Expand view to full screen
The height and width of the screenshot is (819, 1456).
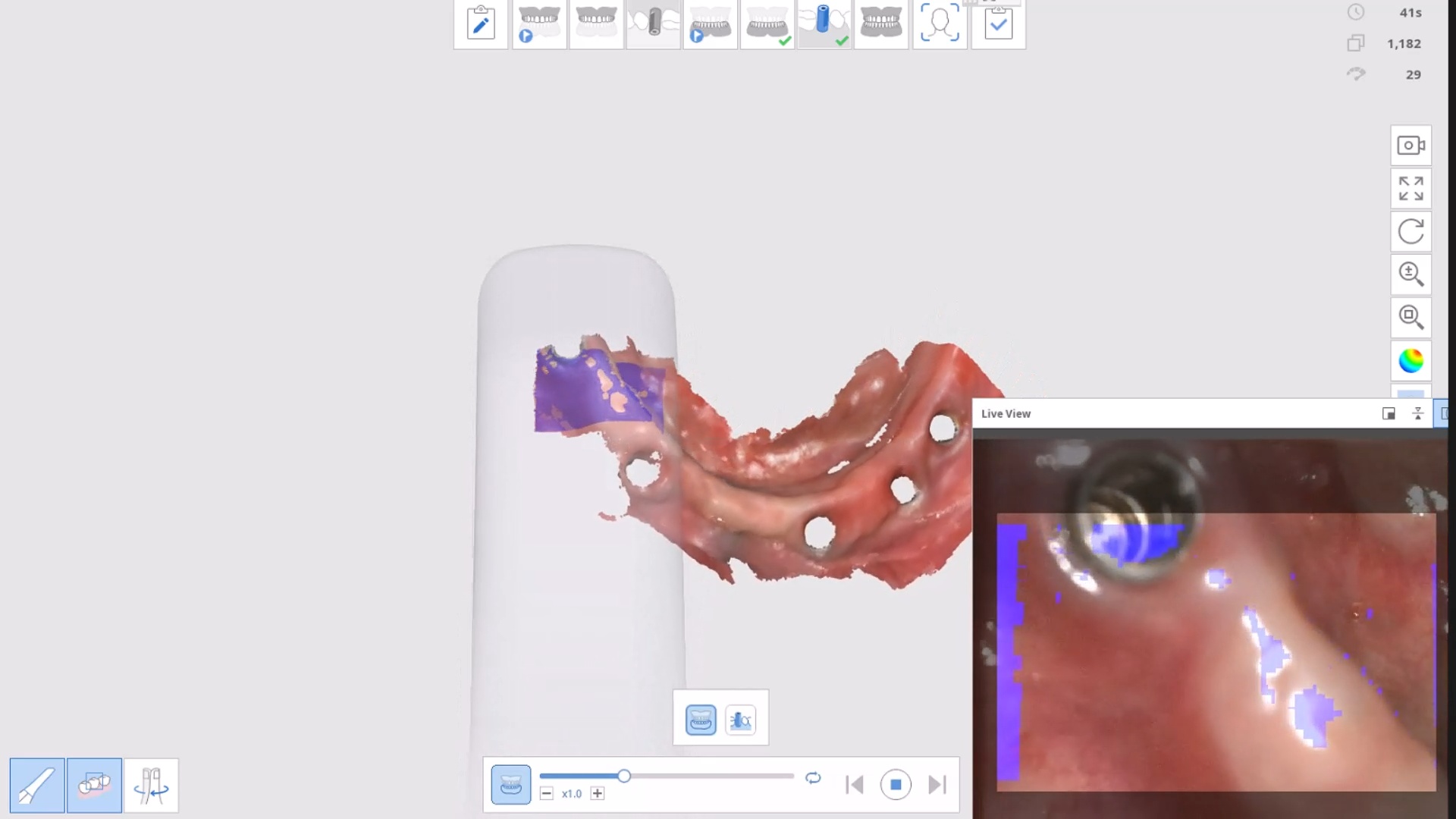click(1410, 189)
